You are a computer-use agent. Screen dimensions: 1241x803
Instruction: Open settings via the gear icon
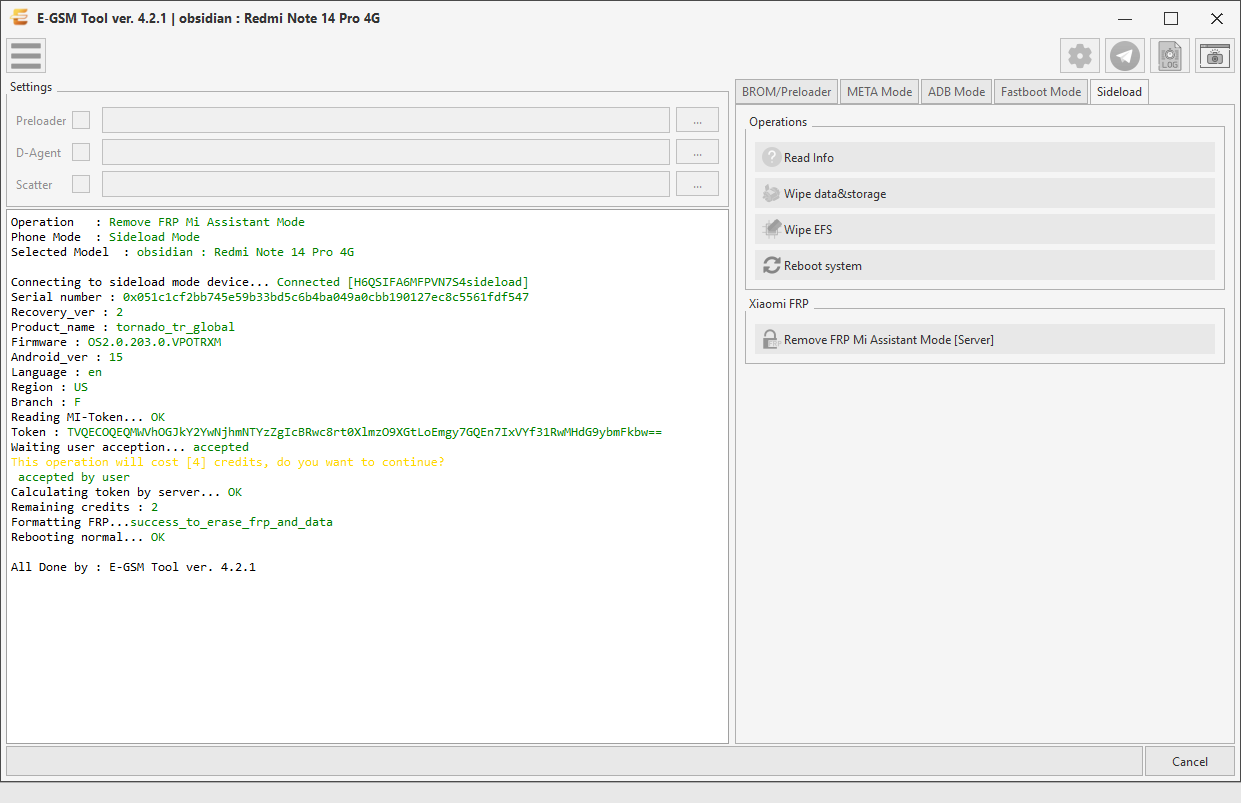(1080, 56)
